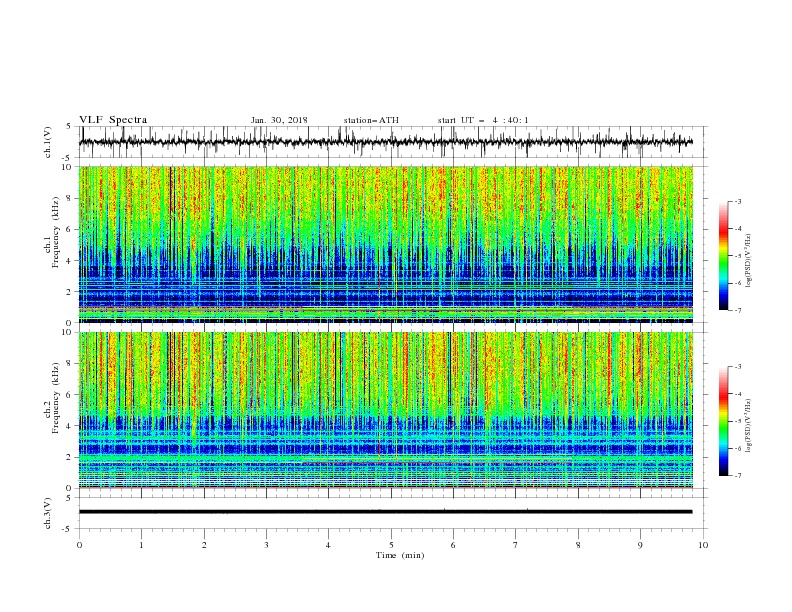The width and height of the screenshot is (792, 612).
Task: Click the "-5" tick on ch.2 color bar
Action: [737, 421]
